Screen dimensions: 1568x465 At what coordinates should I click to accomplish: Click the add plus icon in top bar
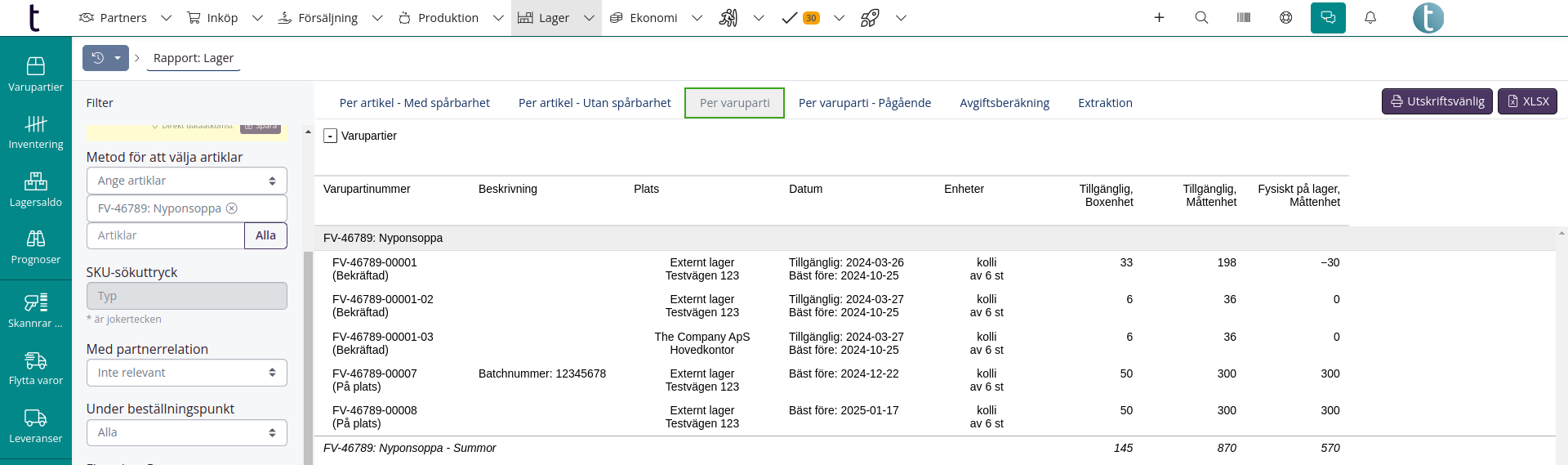click(x=1159, y=18)
